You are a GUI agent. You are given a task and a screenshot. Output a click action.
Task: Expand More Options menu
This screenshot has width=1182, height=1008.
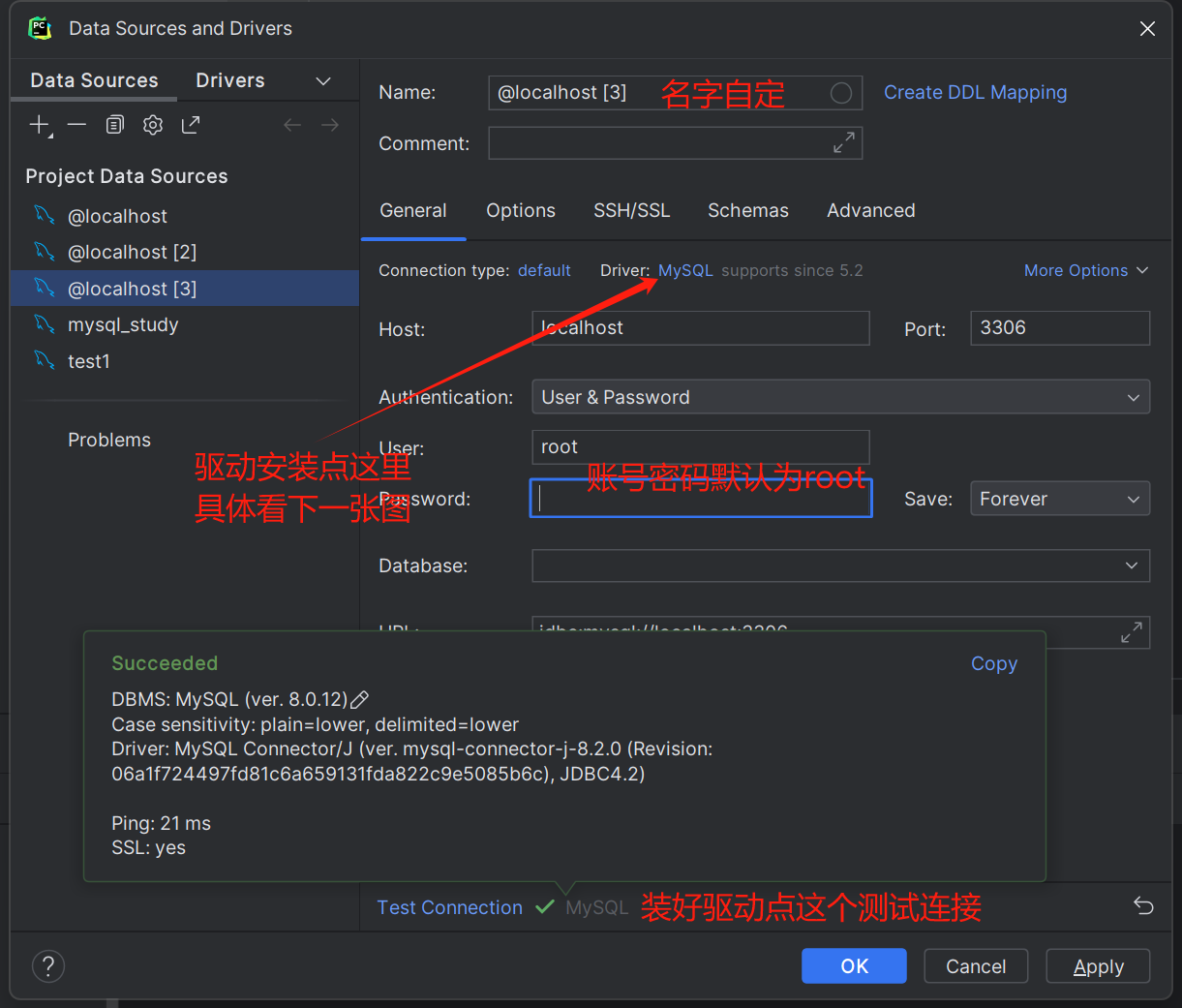[x=1086, y=271]
